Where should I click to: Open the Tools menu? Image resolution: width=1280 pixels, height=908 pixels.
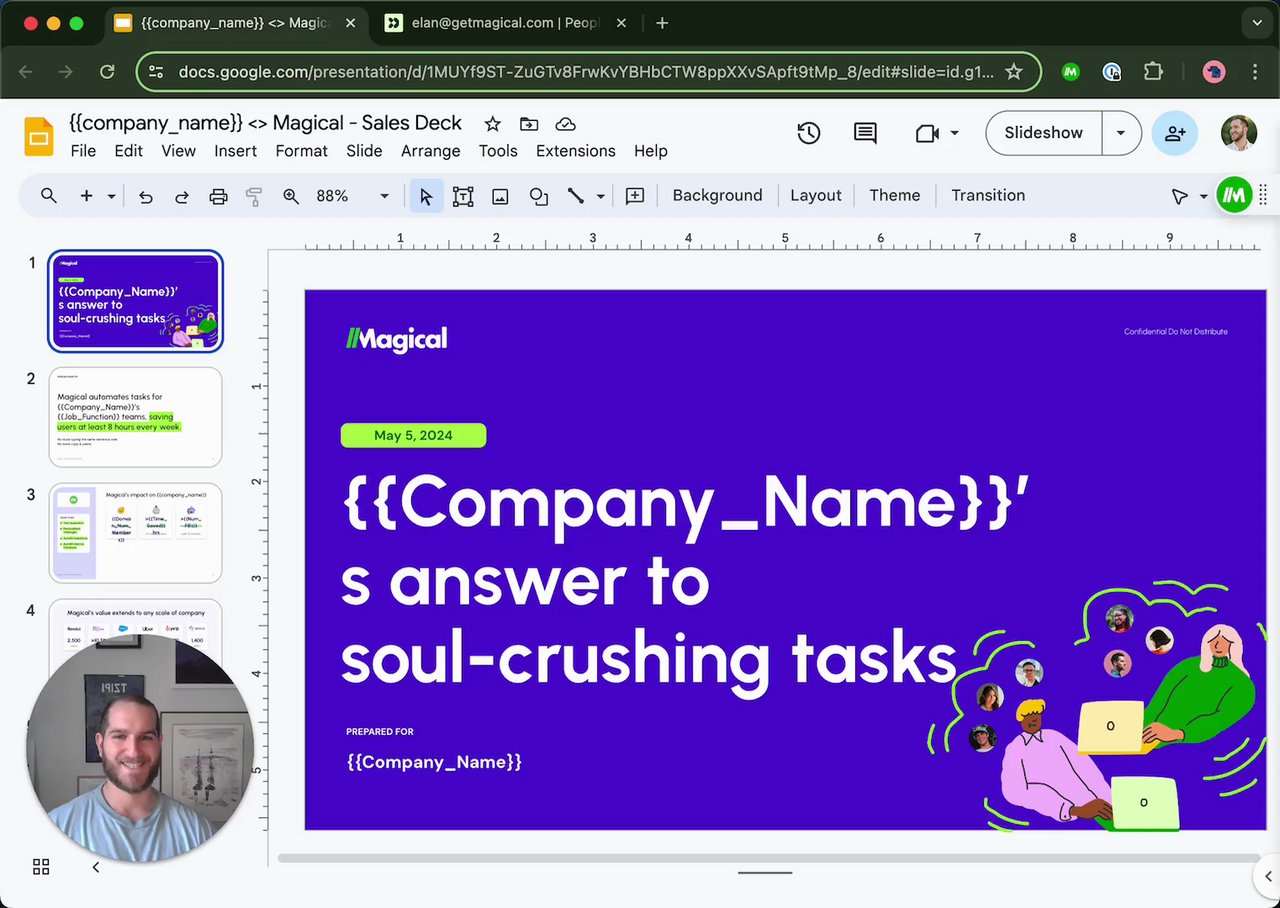pyautogui.click(x=498, y=151)
